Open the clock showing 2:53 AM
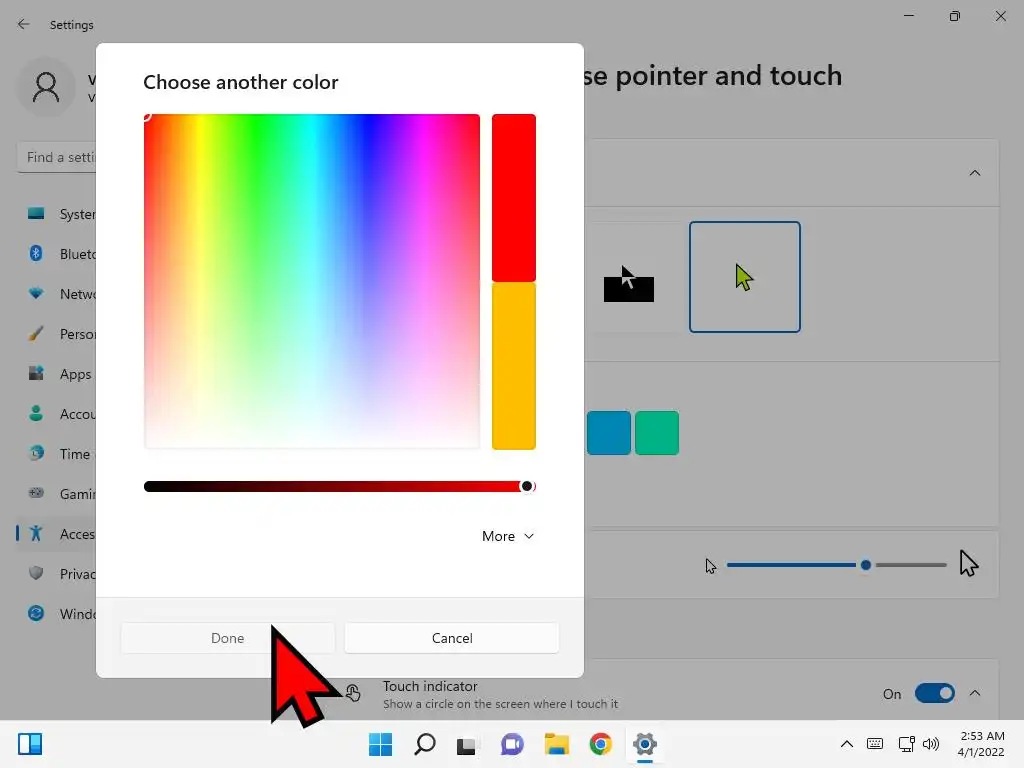This screenshot has width=1024, height=768. click(981, 744)
